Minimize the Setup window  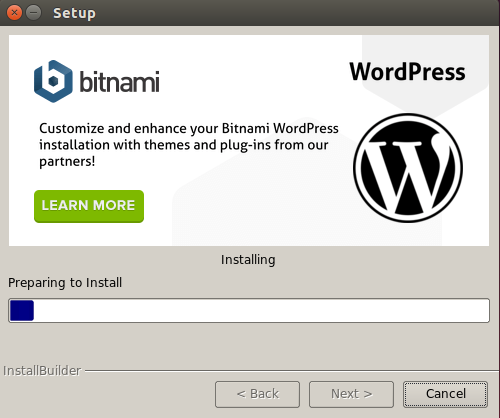[34, 13]
